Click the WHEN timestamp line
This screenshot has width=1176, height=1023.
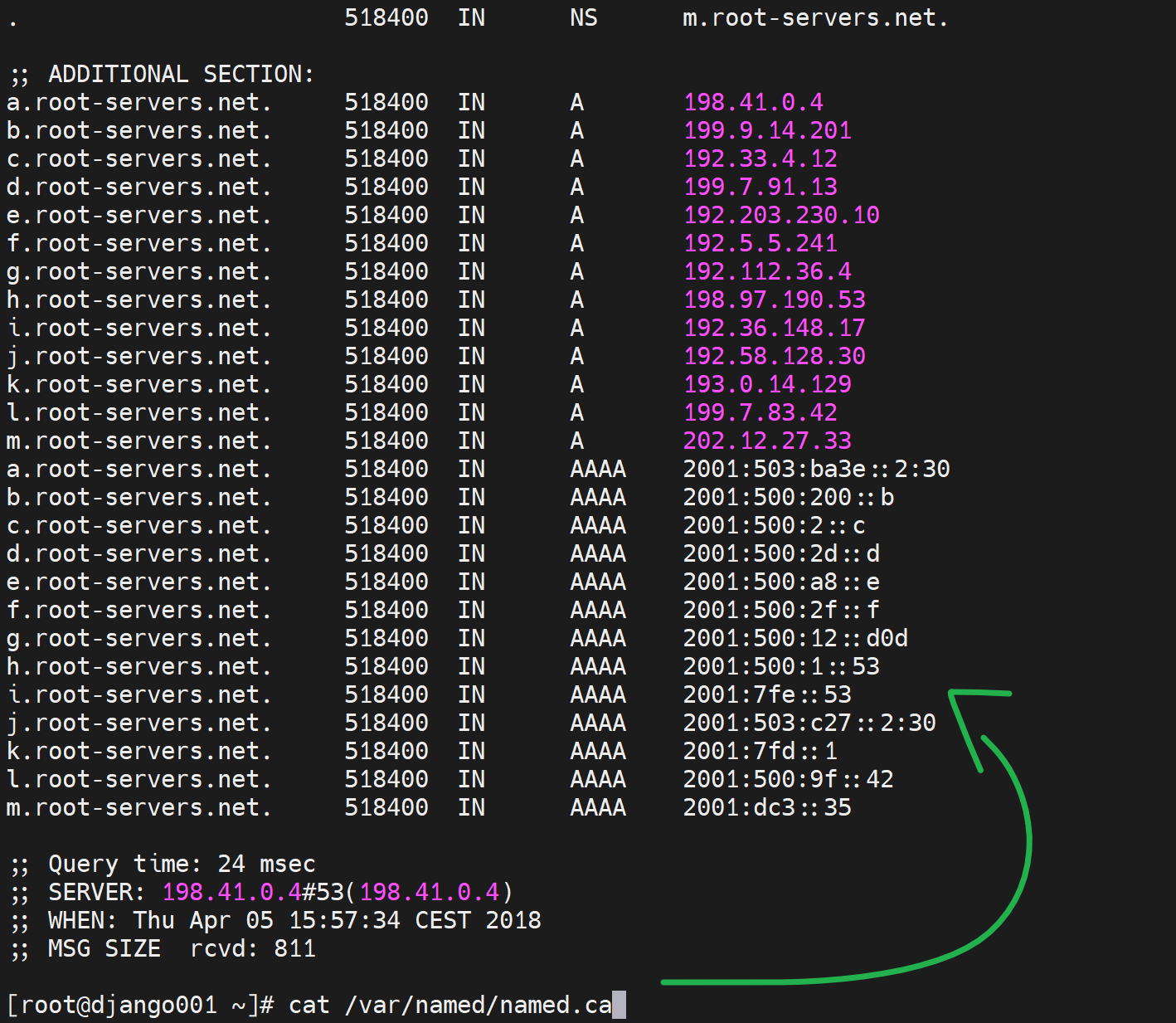pos(275,920)
